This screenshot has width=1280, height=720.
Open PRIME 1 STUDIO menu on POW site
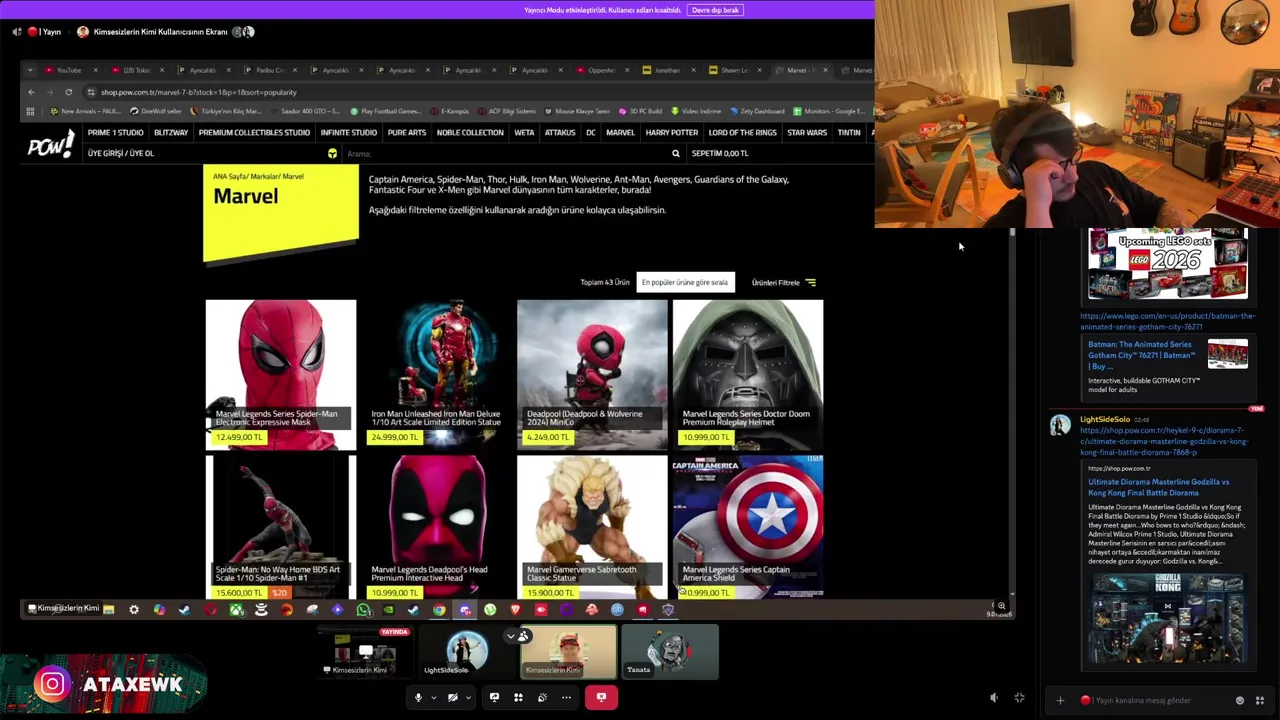pyautogui.click(x=115, y=133)
